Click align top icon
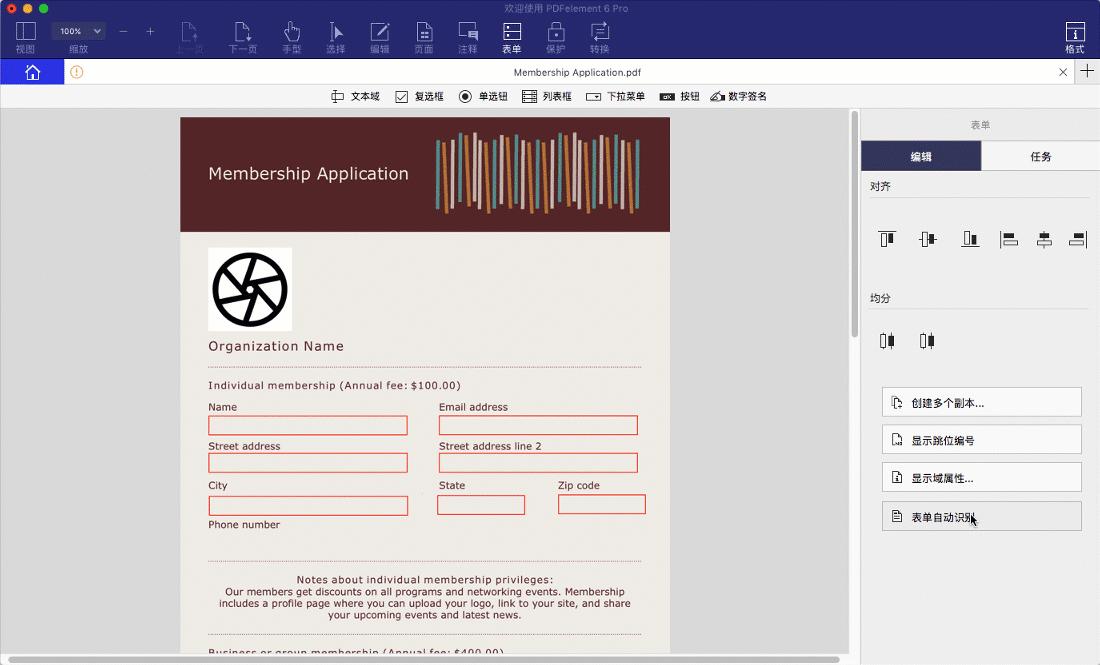 (887, 239)
